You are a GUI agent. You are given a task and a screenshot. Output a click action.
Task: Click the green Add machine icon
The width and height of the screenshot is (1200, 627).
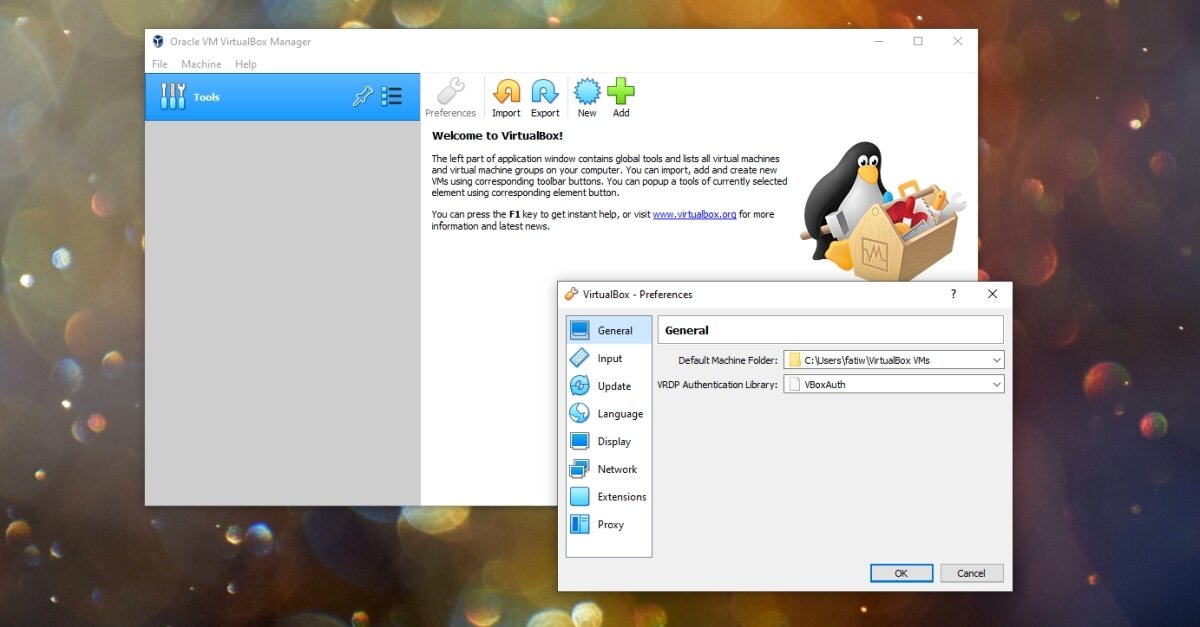click(621, 93)
